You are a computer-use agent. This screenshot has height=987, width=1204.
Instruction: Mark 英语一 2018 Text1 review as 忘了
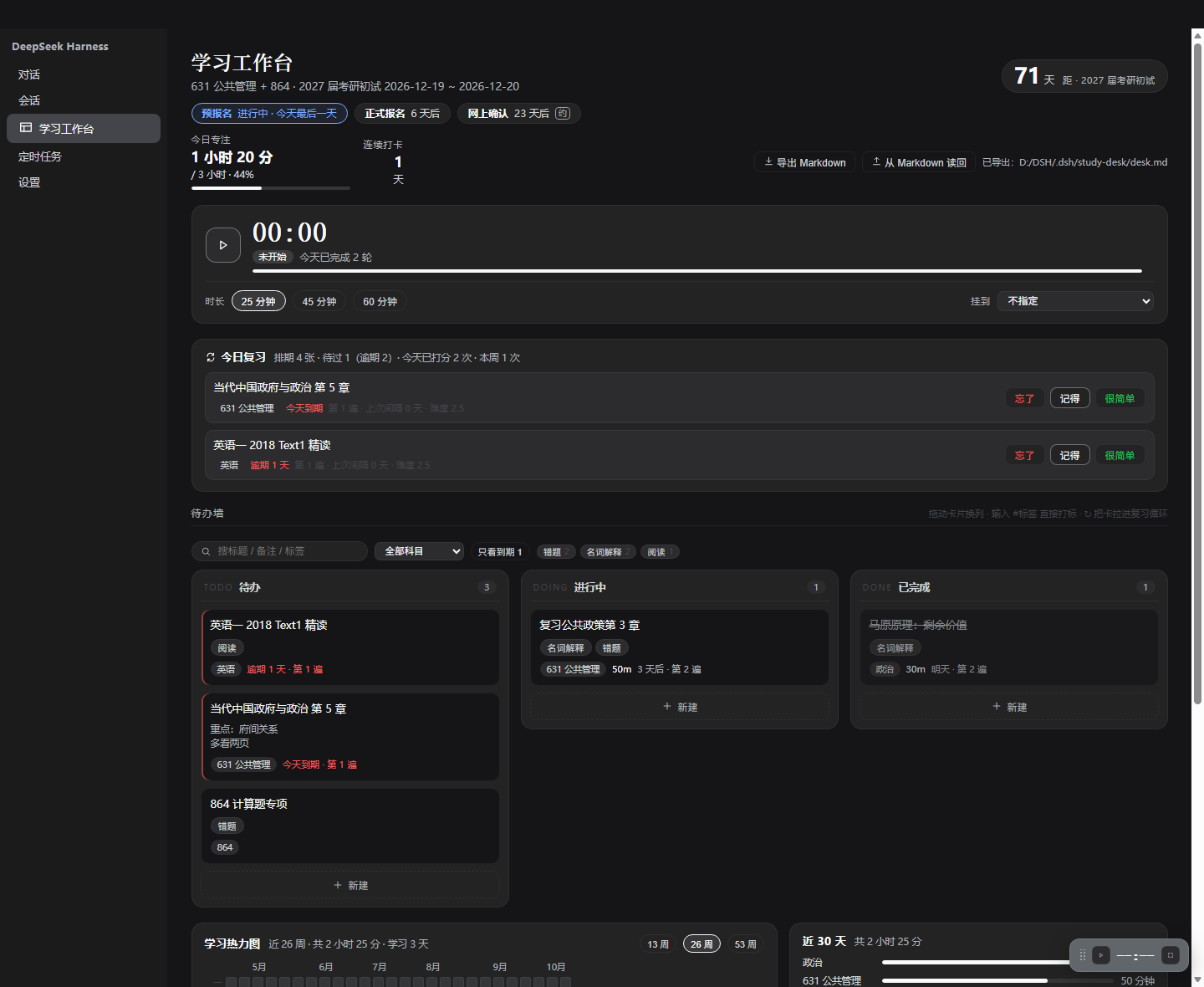(1024, 456)
